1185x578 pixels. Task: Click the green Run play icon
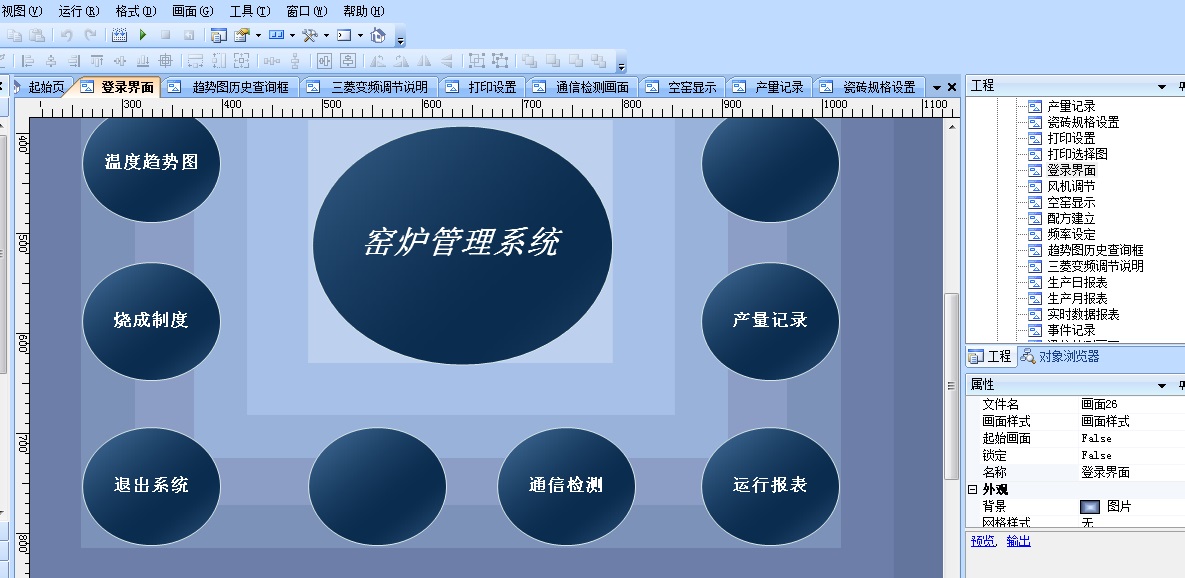tap(143, 35)
